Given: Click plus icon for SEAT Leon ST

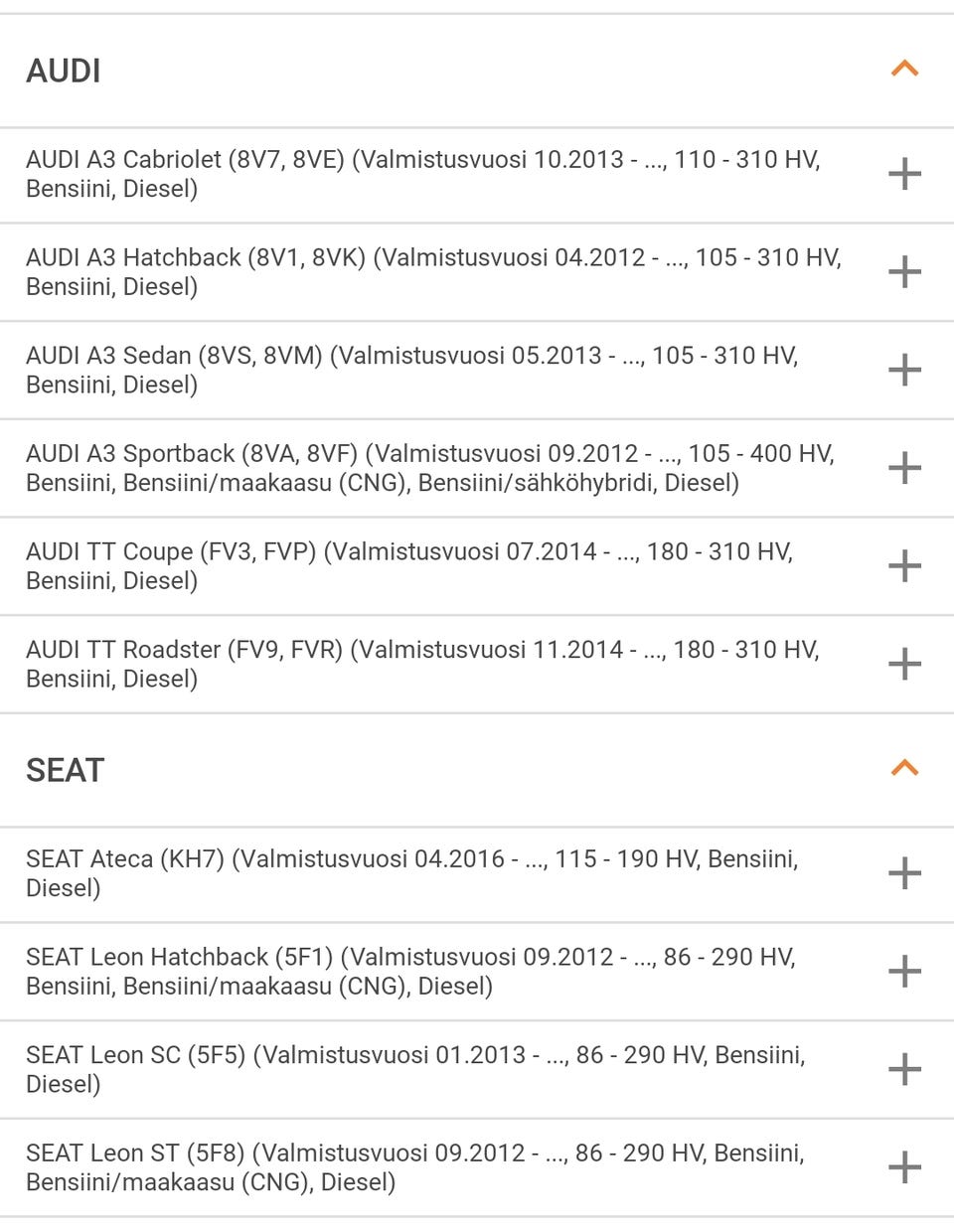Looking at the screenshot, I should (904, 1167).
